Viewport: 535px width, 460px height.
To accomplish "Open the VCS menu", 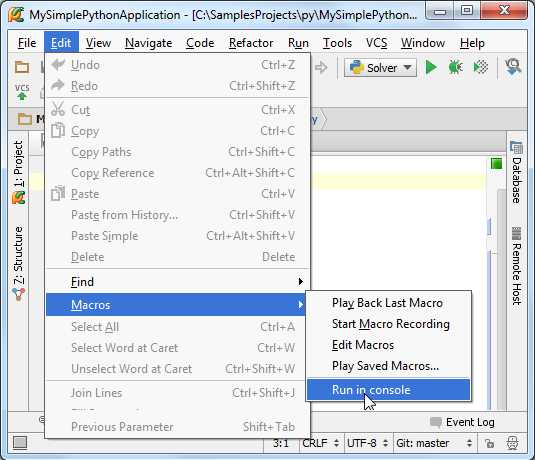I will [x=376, y=43].
